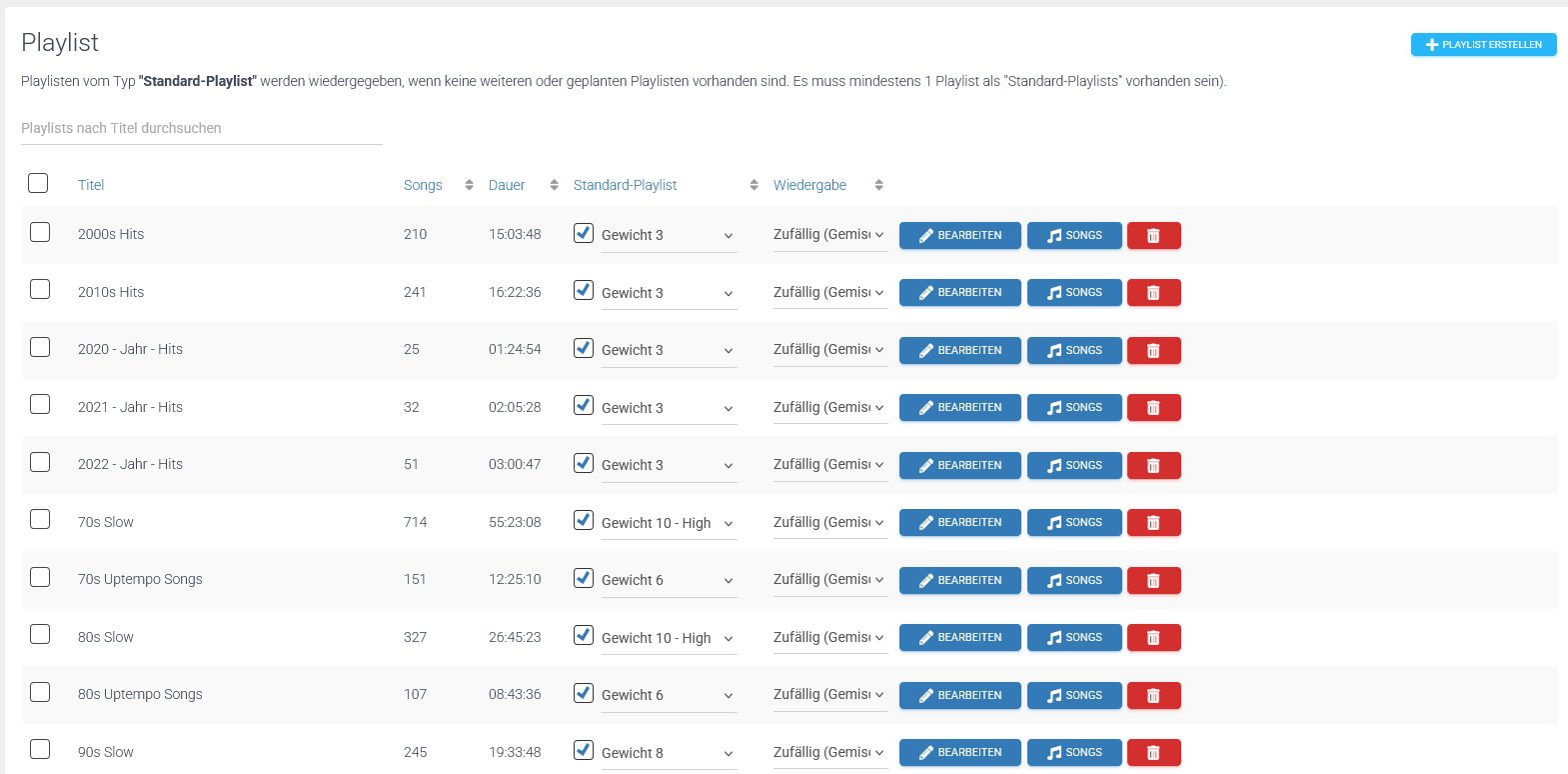Open Songs for 2010s Hits playlist
Screen dimensions: 1568x774
[1074, 293]
